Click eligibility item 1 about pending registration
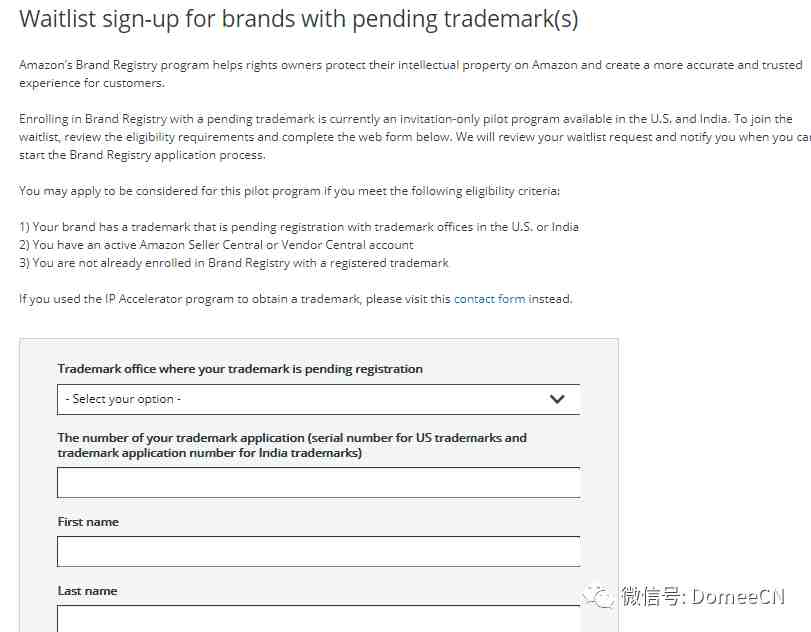The image size is (811, 632). tap(299, 227)
